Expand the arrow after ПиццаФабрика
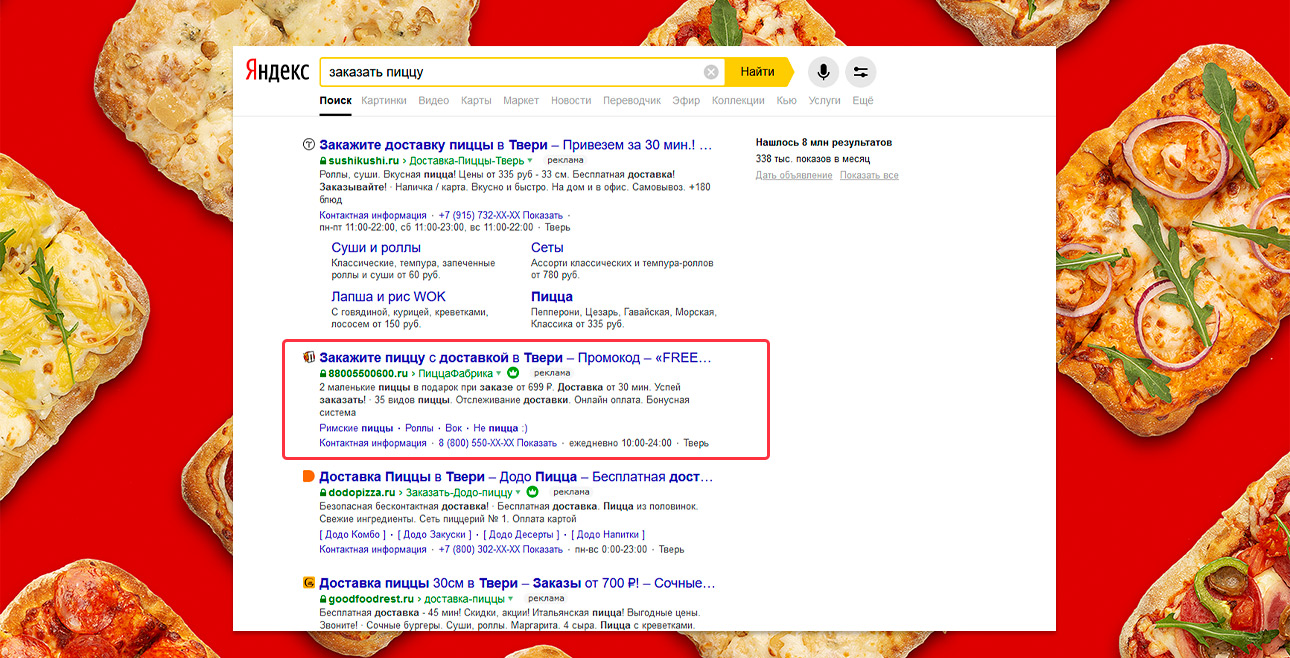The width and height of the screenshot is (1290, 658). [499, 373]
